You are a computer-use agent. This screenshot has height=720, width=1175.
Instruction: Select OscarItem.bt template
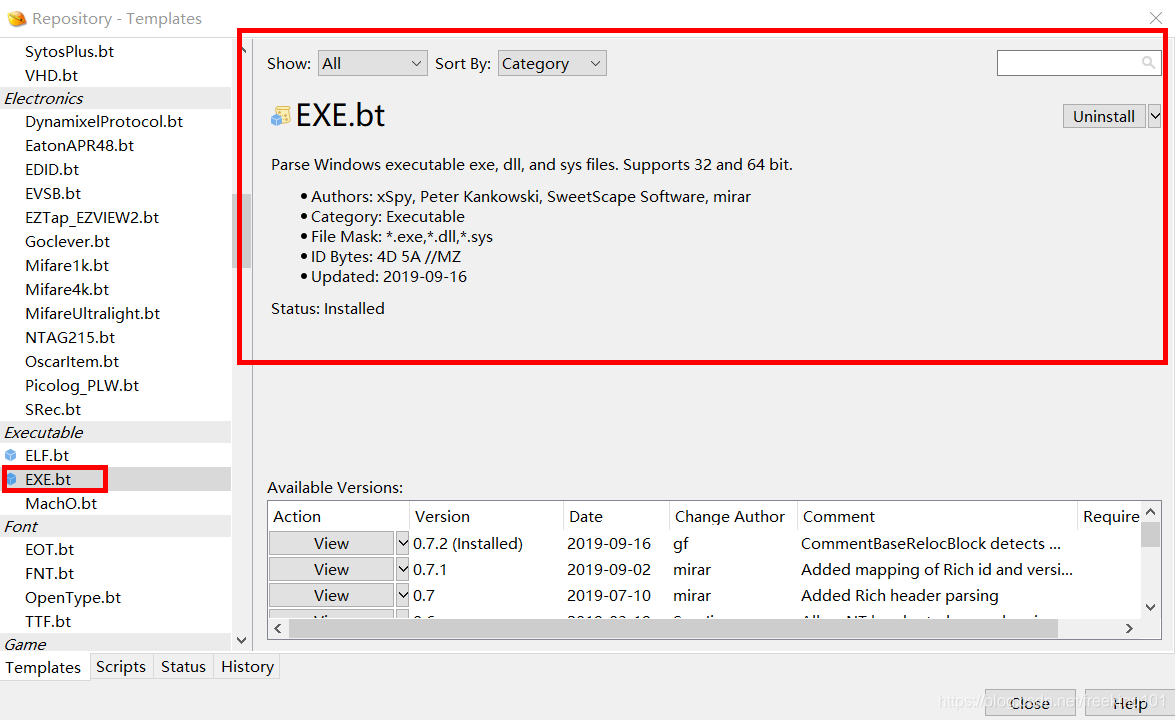pos(72,361)
